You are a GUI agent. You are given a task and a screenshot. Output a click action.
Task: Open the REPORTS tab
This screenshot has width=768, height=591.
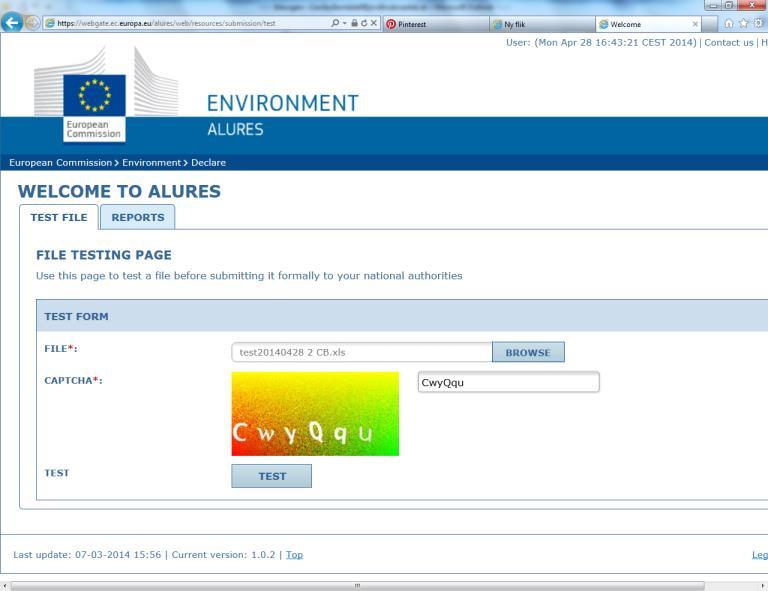coord(138,217)
